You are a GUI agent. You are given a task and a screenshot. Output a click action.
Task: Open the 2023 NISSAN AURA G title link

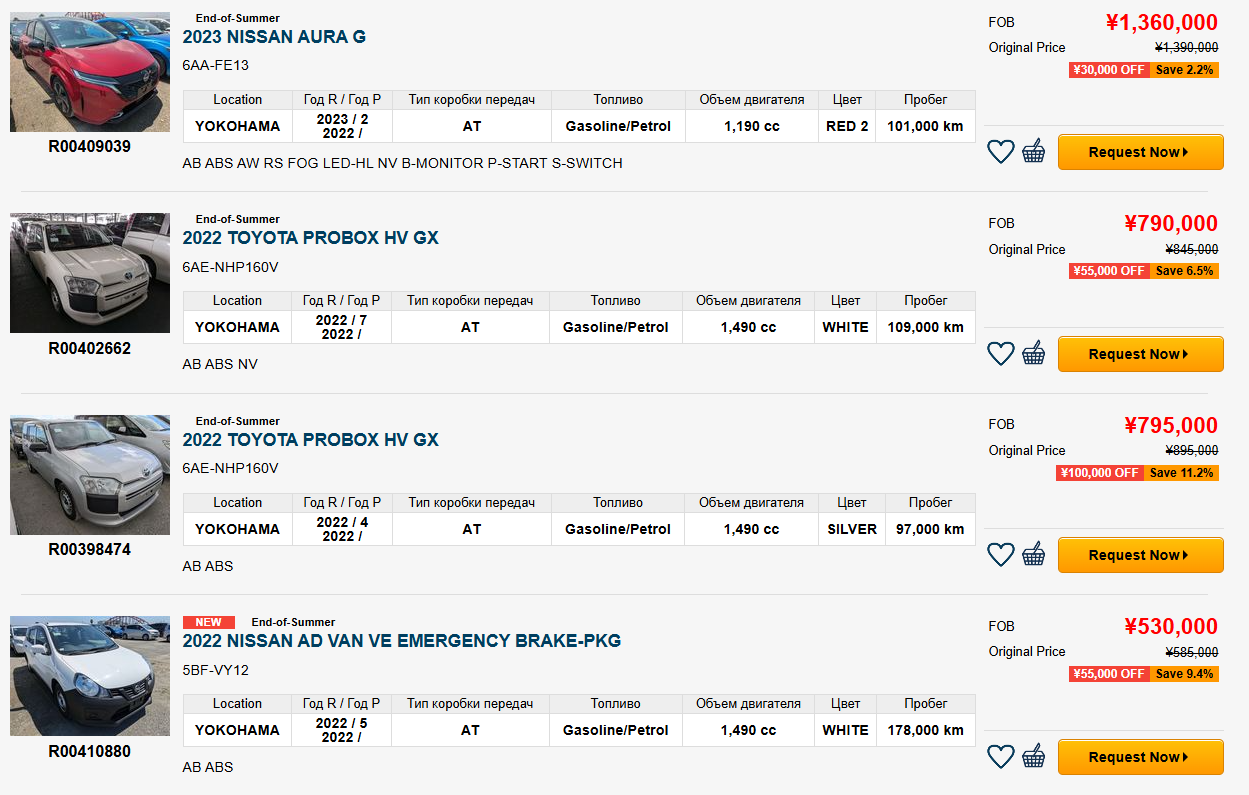(x=274, y=37)
